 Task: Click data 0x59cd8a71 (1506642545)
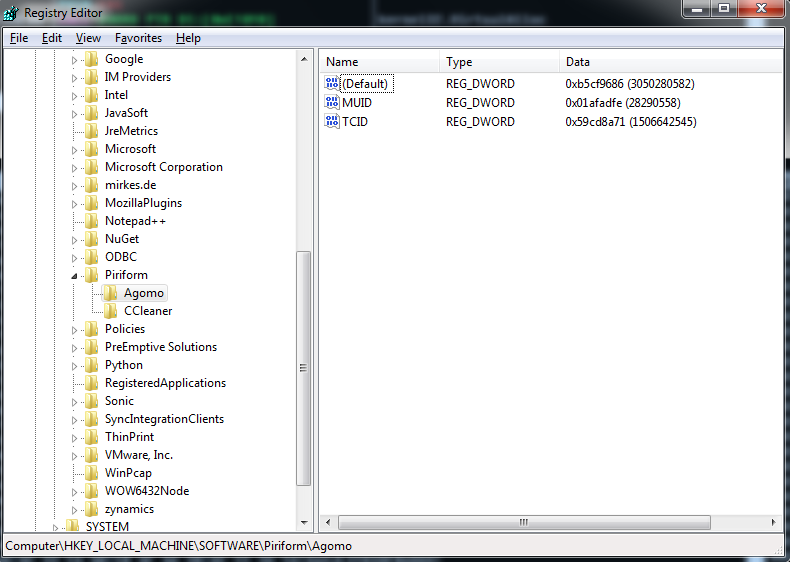pos(631,121)
